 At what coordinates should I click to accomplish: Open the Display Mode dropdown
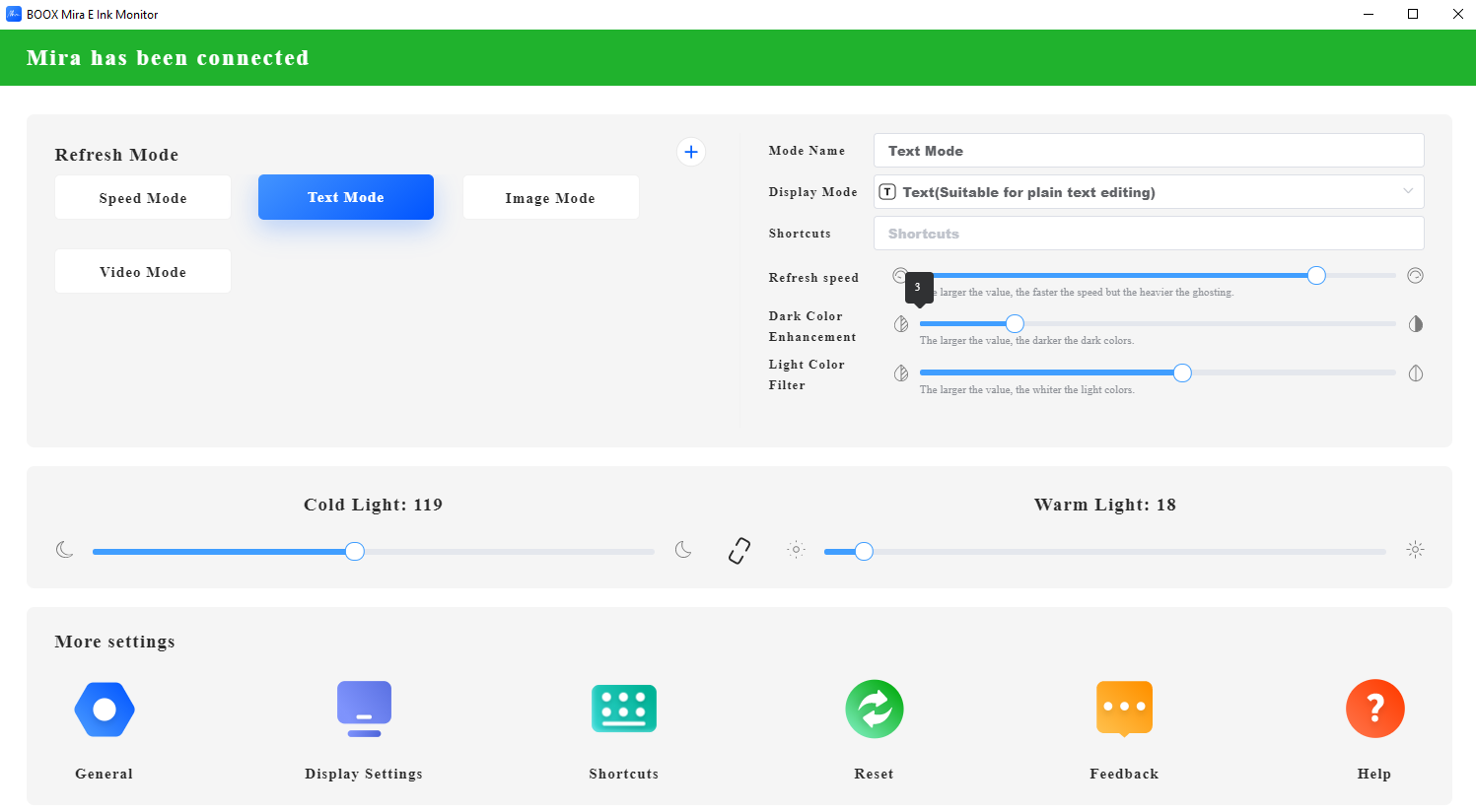click(1148, 191)
